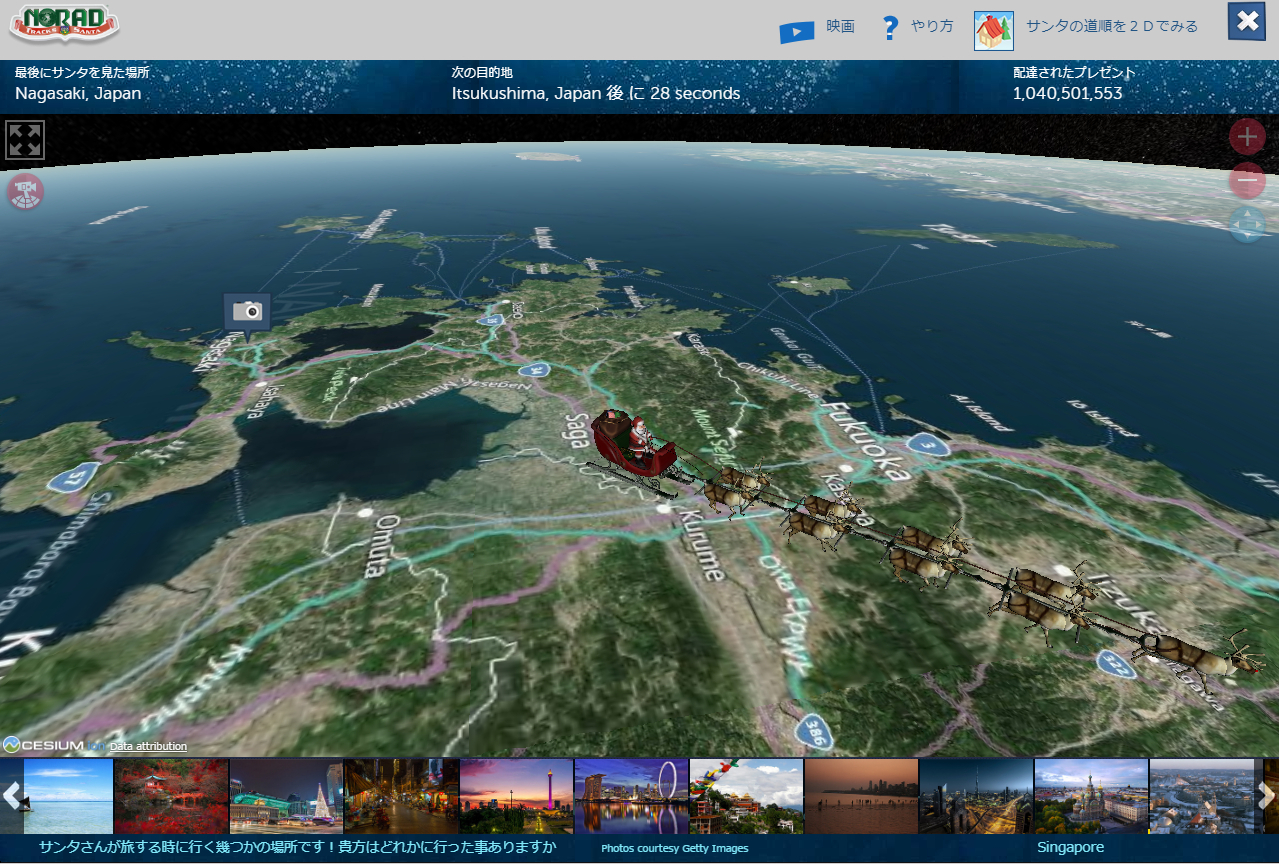Click the 最後にサンタを見た場所 heading
This screenshot has height=864, width=1279.
[x=82, y=73]
